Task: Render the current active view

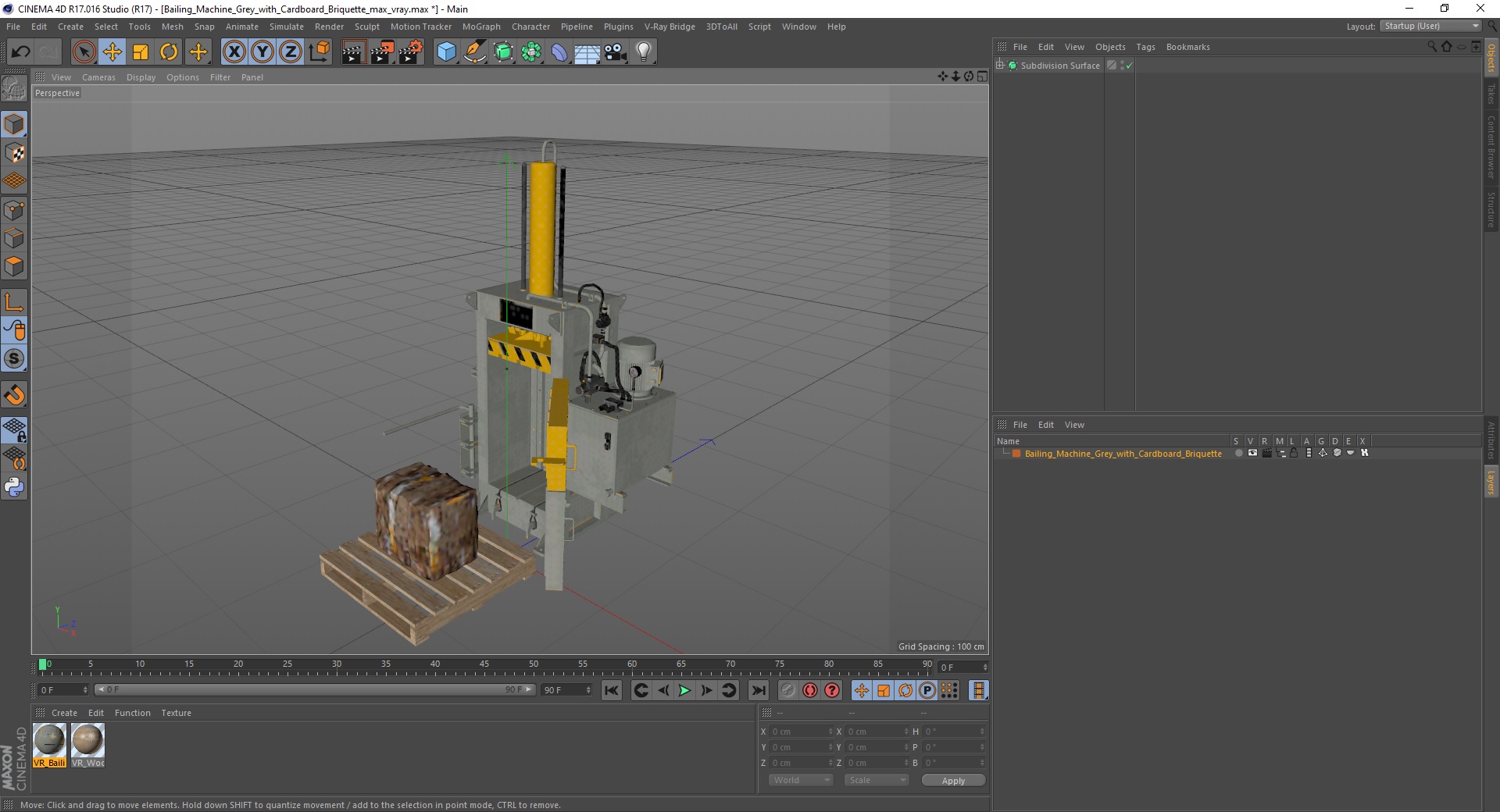Action: point(353,52)
